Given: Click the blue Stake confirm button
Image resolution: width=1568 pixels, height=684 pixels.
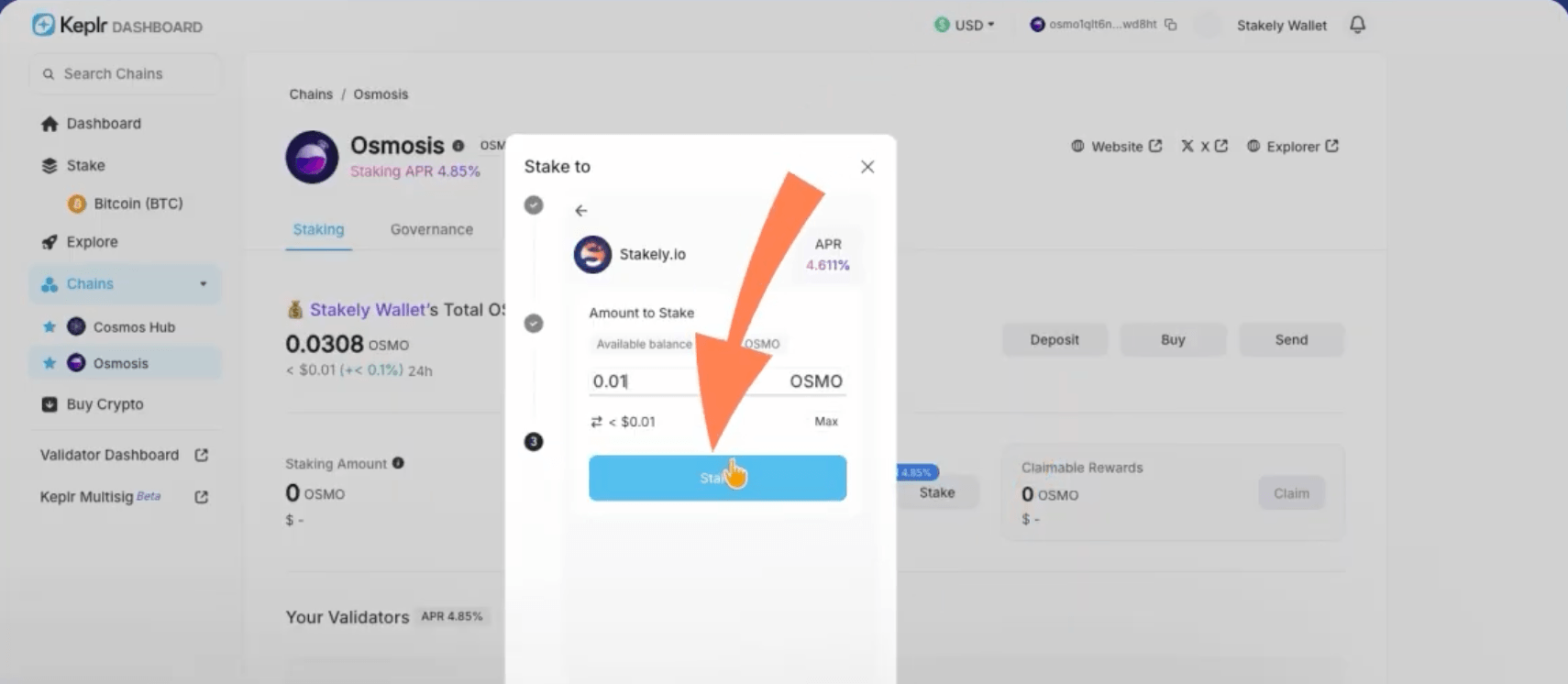Looking at the screenshot, I should tap(717, 478).
